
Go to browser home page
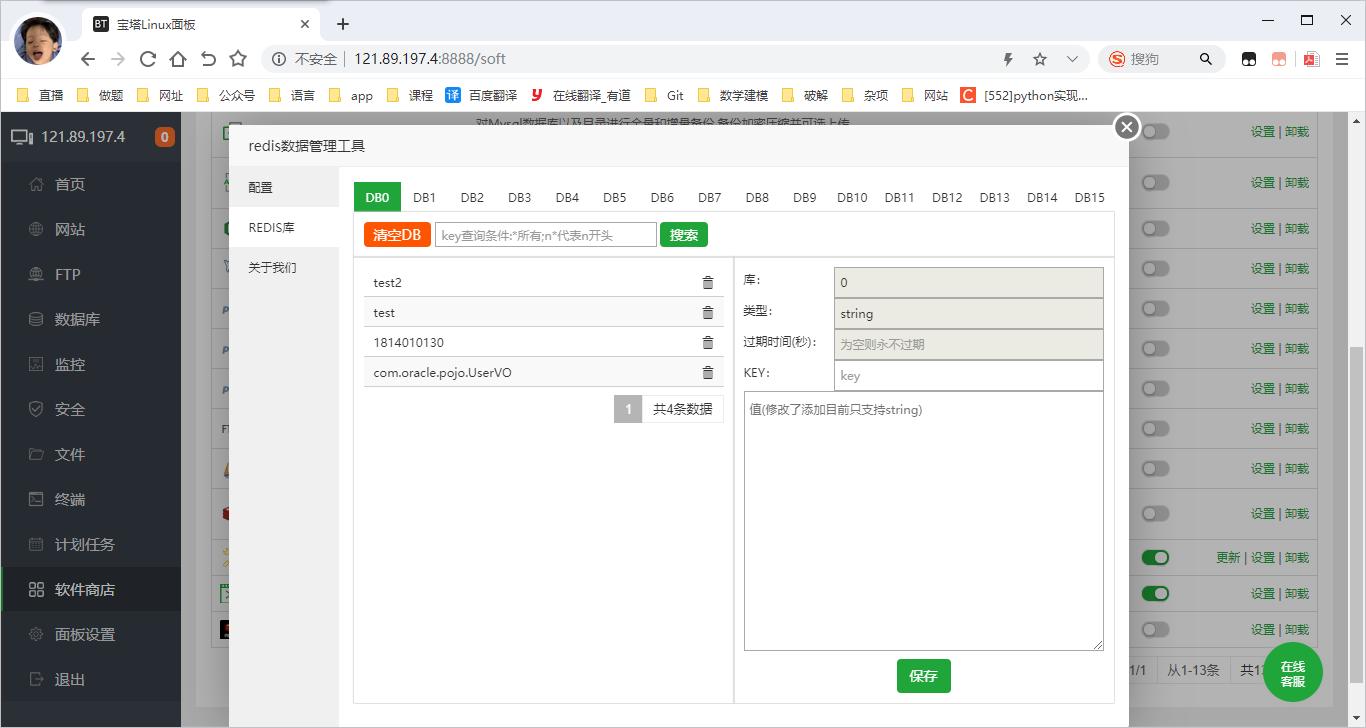click(178, 59)
